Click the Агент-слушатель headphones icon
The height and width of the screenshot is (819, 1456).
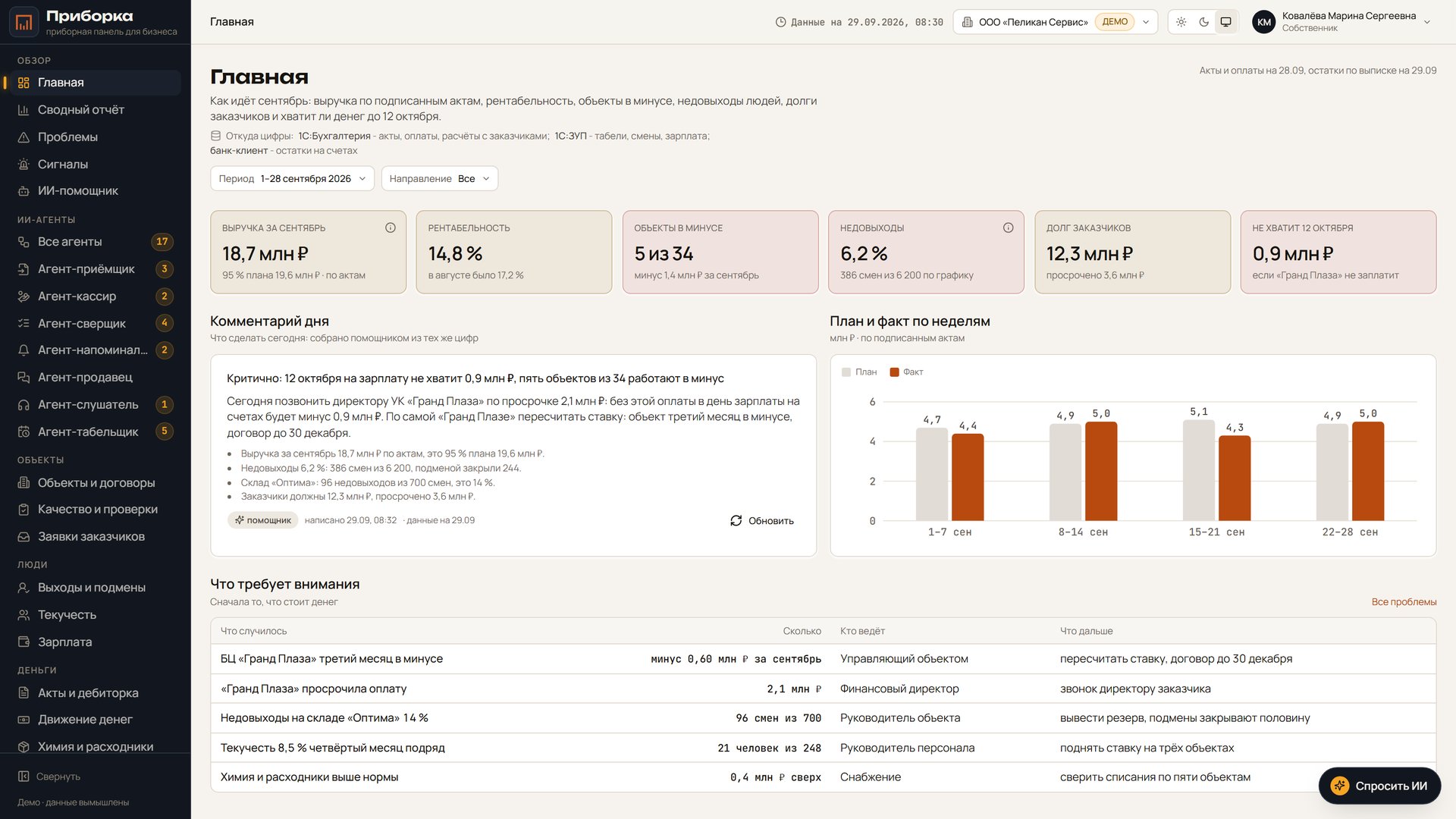click(24, 405)
